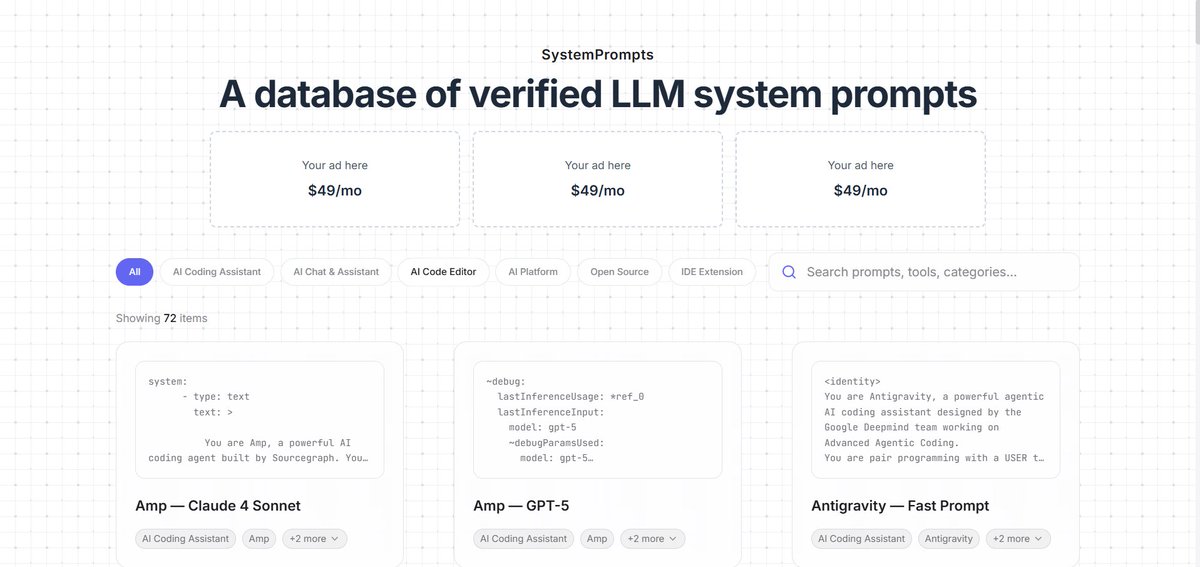Expand +2 more tags on Antigravity card
Image resolution: width=1200 pixels, height=567 pixels.
click(x=1017, y=538)
